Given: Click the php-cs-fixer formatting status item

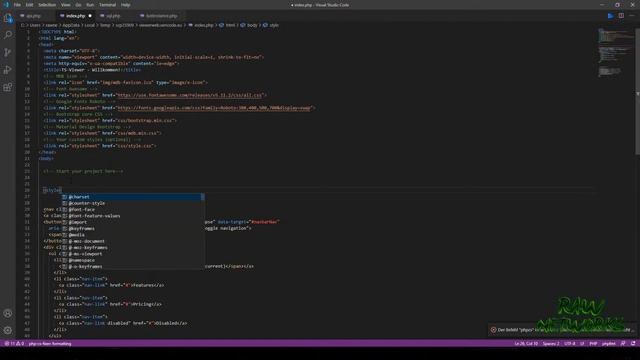Looking at the screenshot, I should coord(50,344).
